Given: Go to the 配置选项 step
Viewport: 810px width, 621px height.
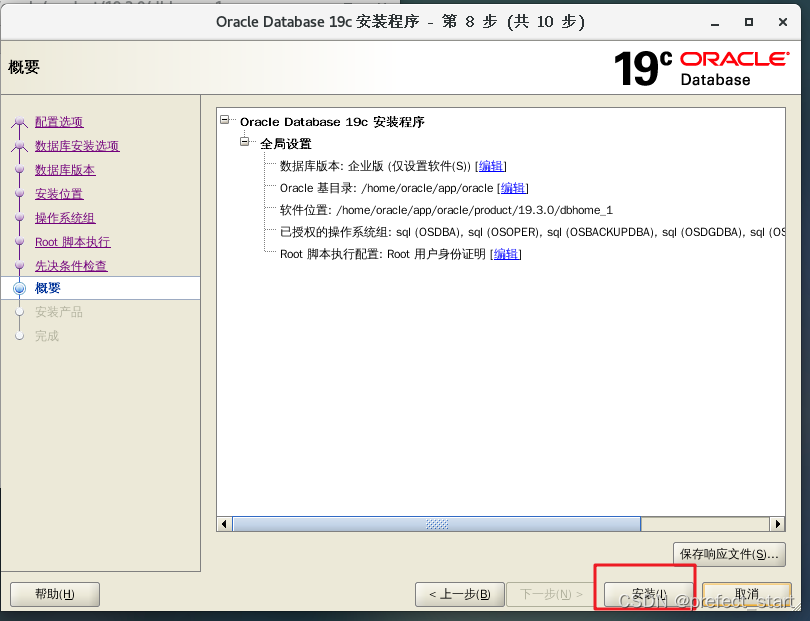Looking at the screenshot, I should [59, 122].
